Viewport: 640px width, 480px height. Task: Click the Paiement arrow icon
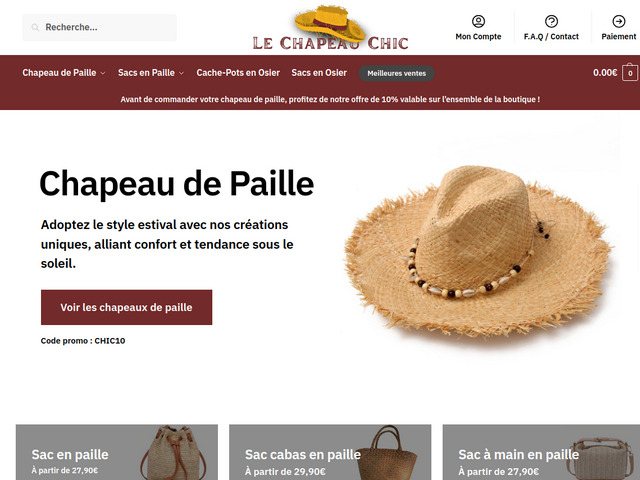(619, 21)
